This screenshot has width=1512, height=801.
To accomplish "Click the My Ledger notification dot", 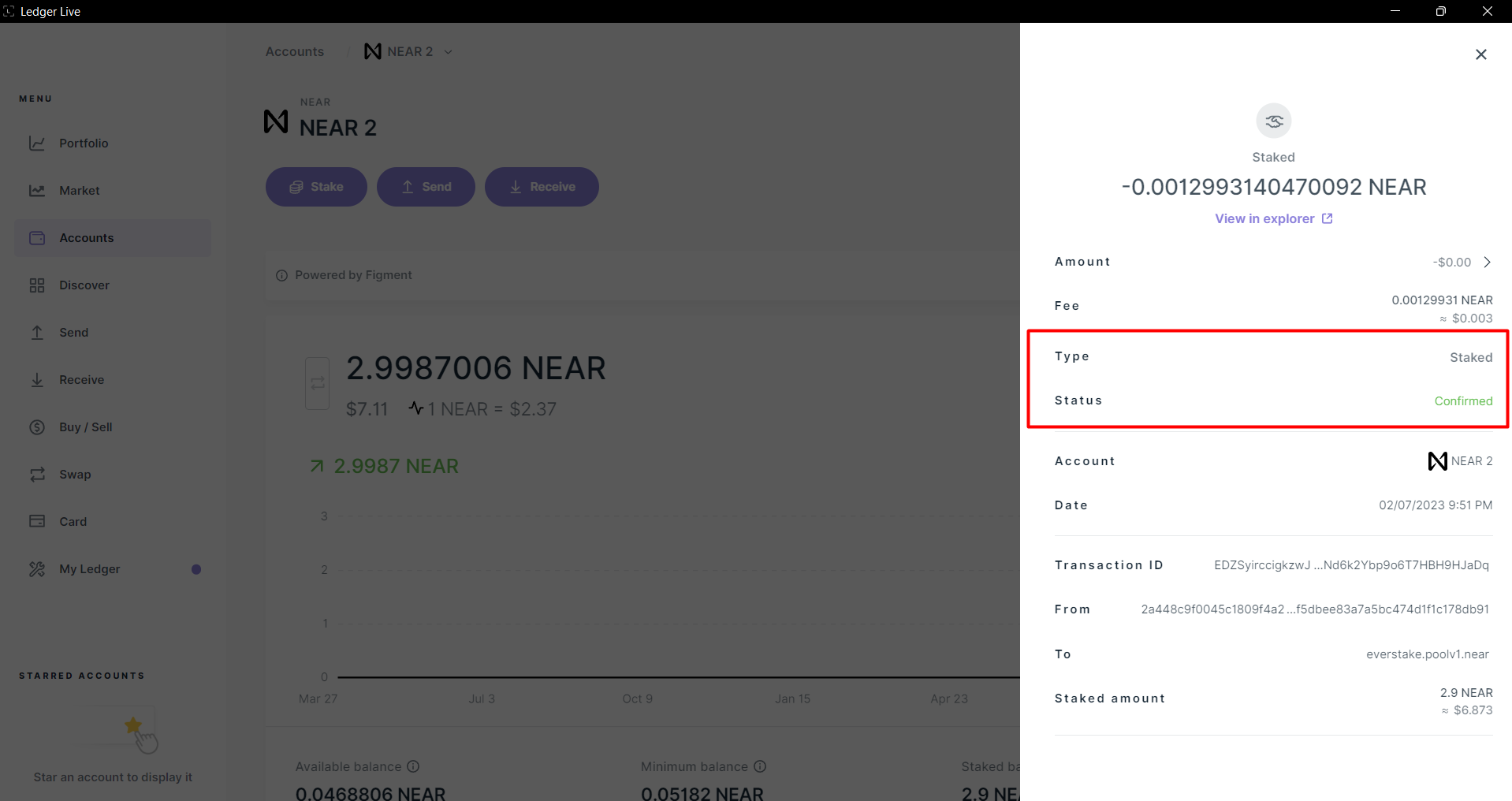I will point(196,569).
